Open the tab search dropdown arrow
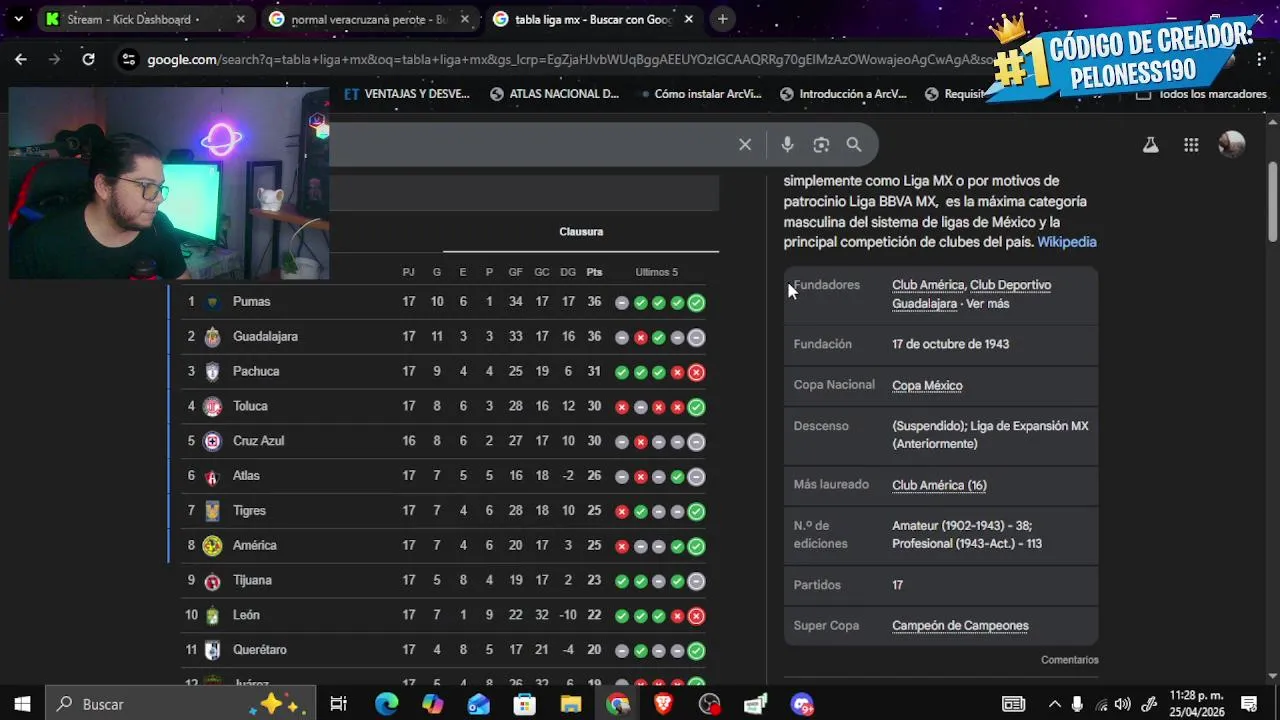This screenshot has width=1280, height=720. pyautogui.click(x=18, y=19)
